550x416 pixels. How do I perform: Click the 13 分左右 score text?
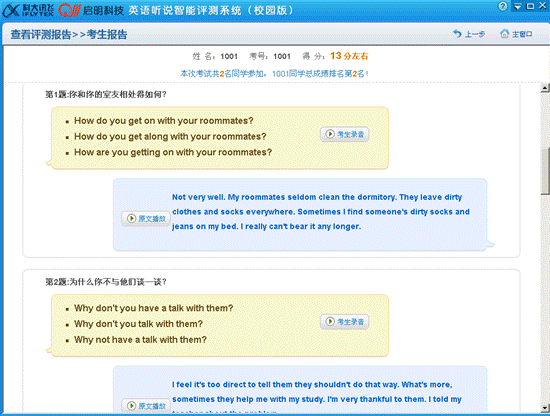(349, 56)
